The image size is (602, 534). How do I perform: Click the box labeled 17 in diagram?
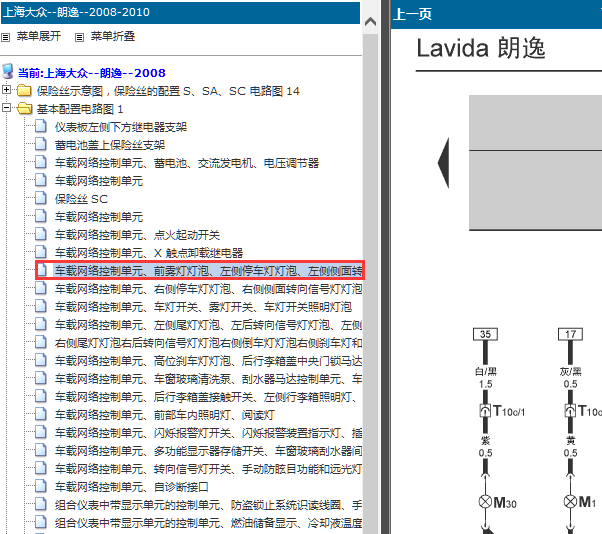(570, 334)
